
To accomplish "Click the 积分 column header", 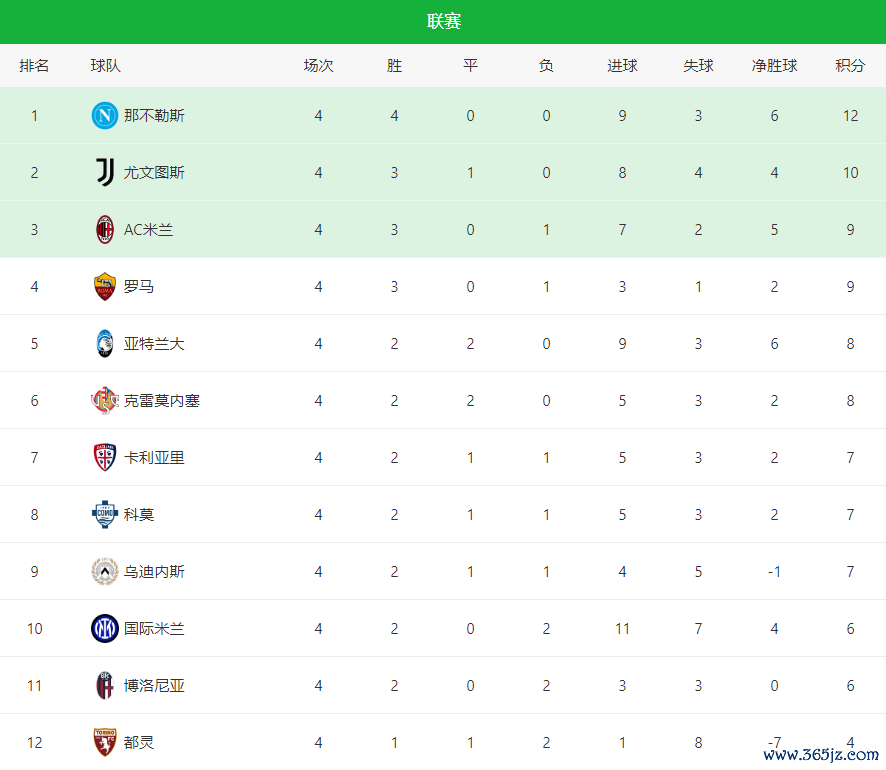I will [850, 66].
